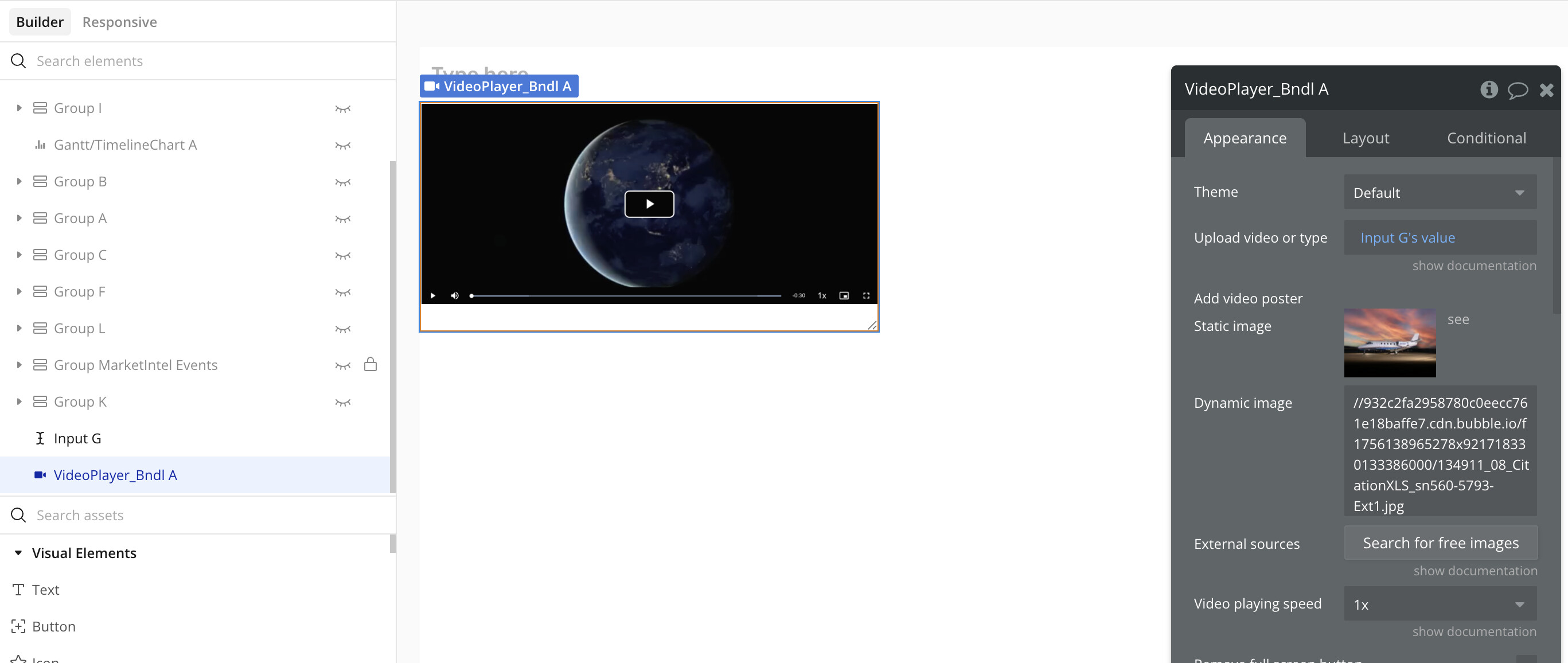Screen dimensions: 1568x663
Task: Click the search assets magnifier icon
Action: click(x=18, y=515)
